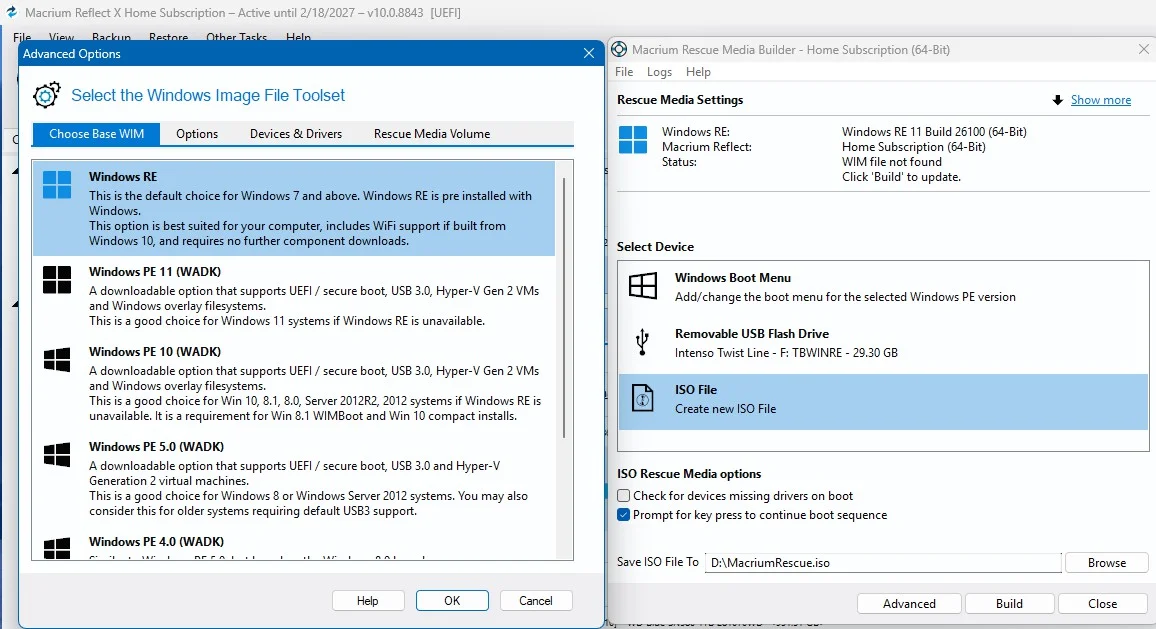Switch to the Choose Base WIM tab

pyautogui.click(x=97, y=133)
